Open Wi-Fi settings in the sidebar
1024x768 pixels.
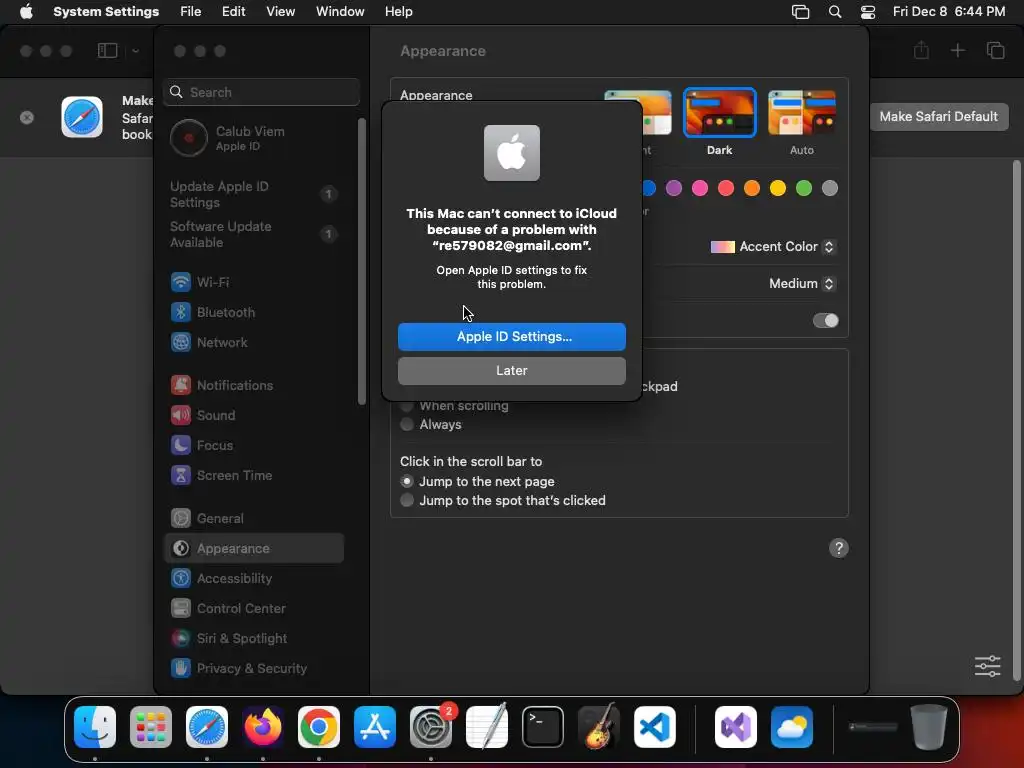pos(254,282)
